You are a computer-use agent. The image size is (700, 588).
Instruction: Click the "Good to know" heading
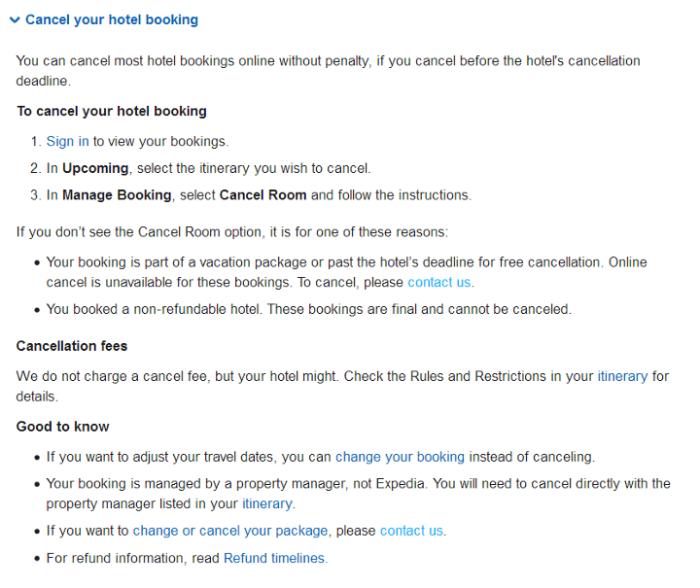[x=63, y=427]
